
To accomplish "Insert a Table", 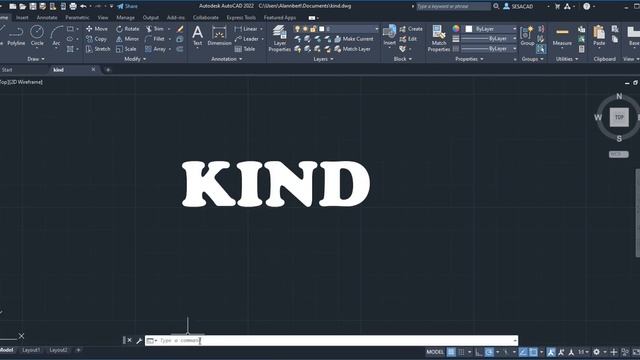I will click(245, 49).
